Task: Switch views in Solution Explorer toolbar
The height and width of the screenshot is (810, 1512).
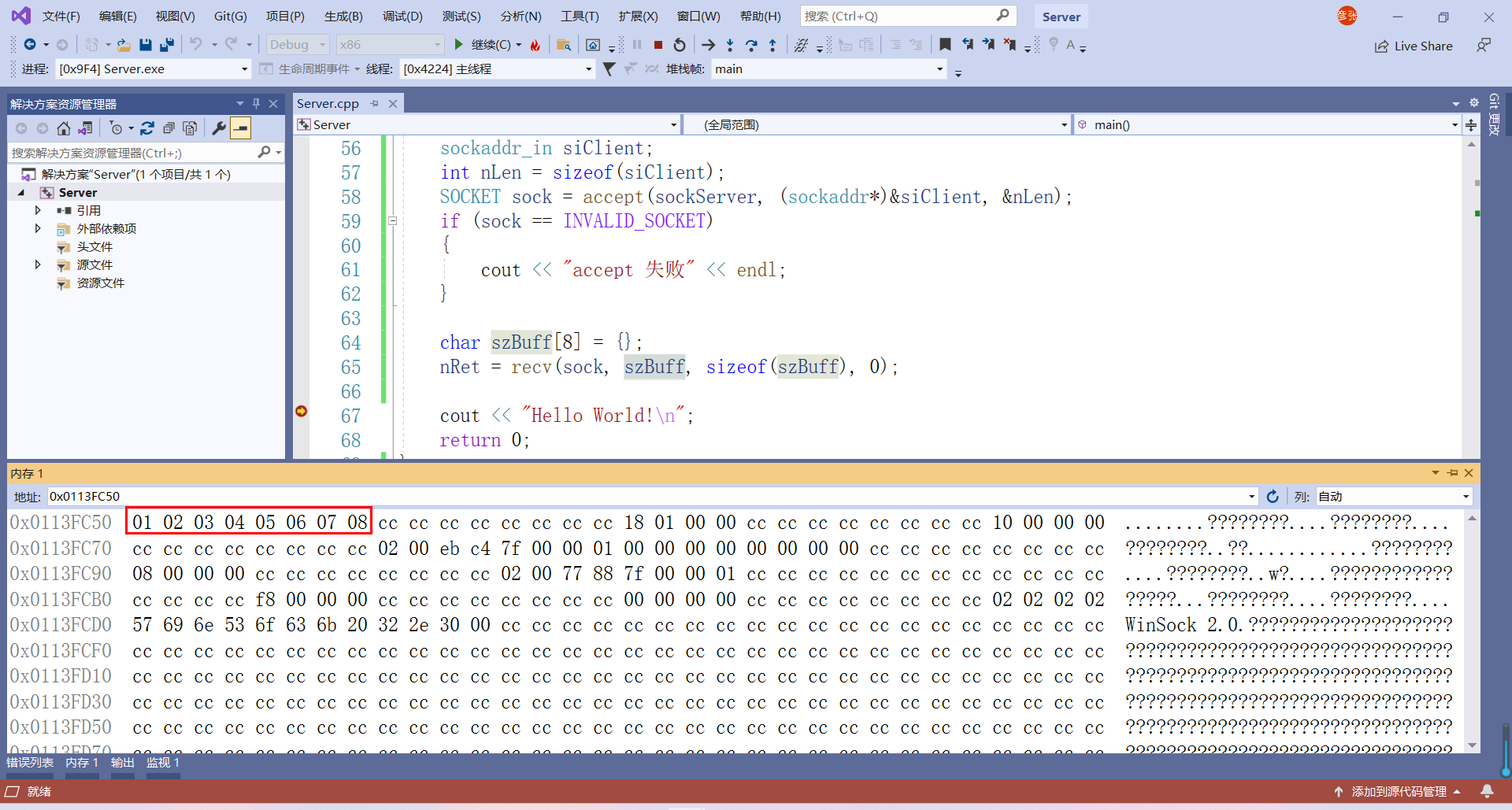Action: pyautogui.click(x=85, y=128)
